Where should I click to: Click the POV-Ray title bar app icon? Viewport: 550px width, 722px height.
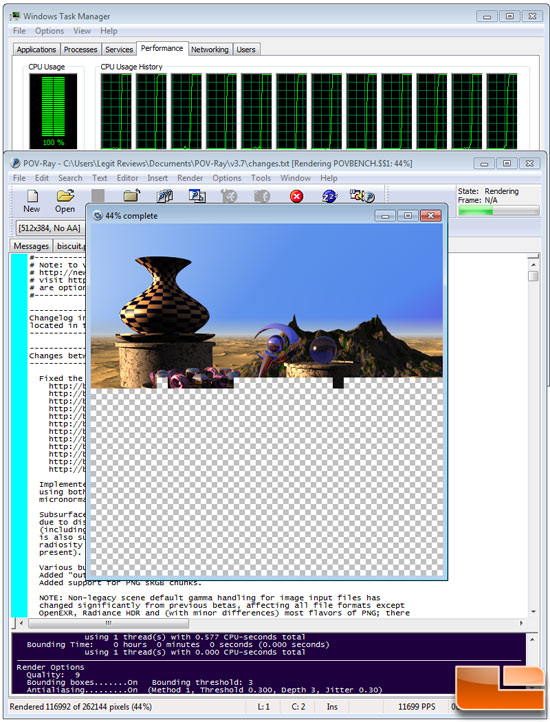click(x=16, y=163)
